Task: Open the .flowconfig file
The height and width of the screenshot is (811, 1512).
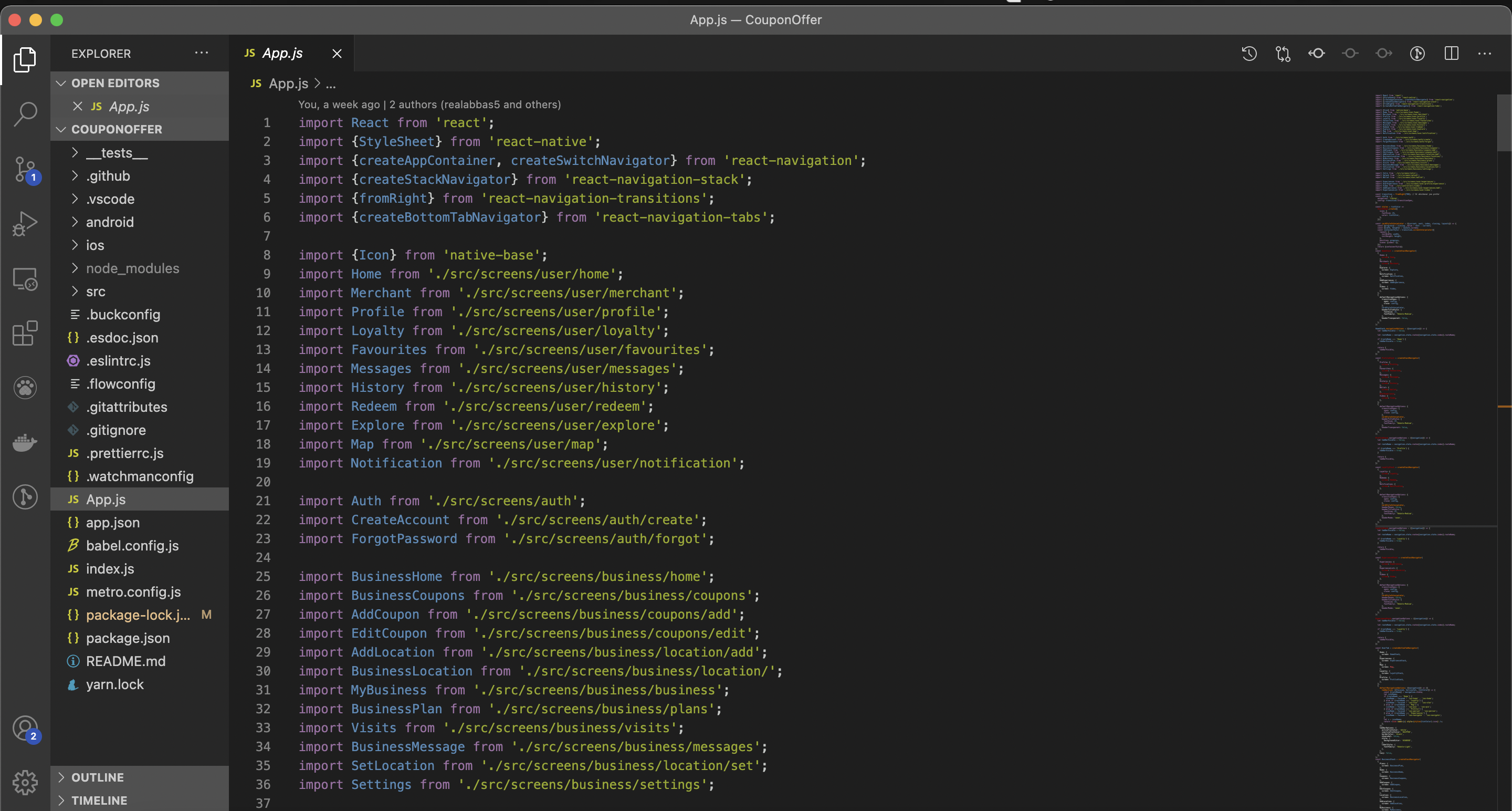Action: point(140,384)
